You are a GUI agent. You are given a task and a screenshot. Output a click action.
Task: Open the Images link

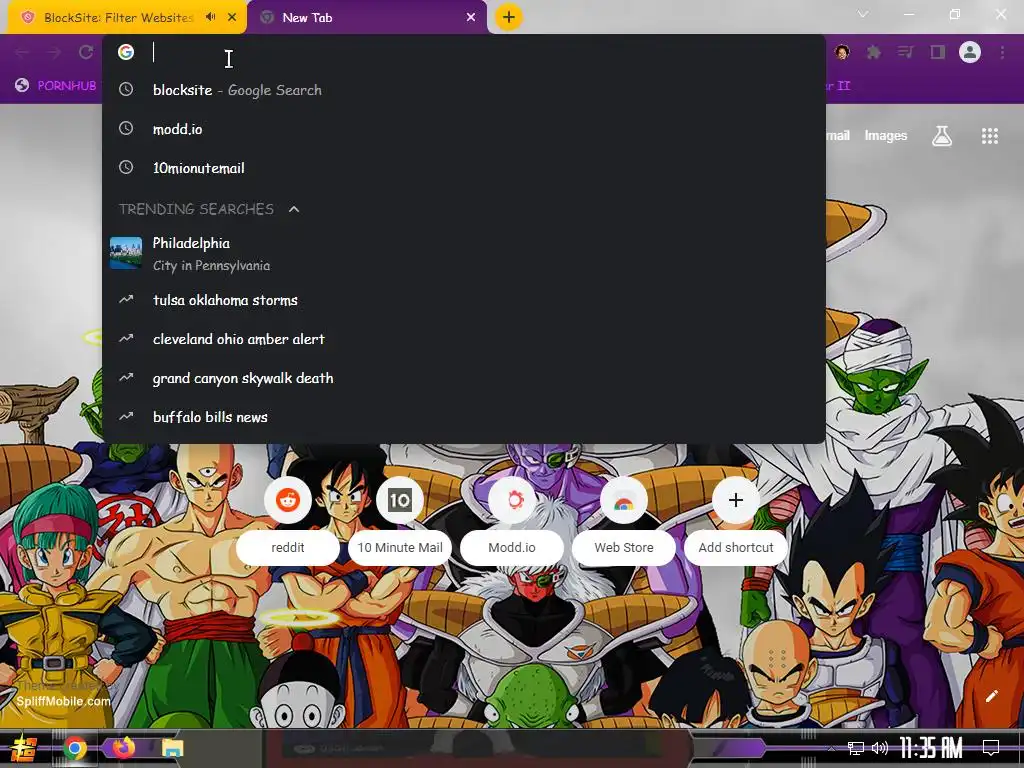point(886,136)
